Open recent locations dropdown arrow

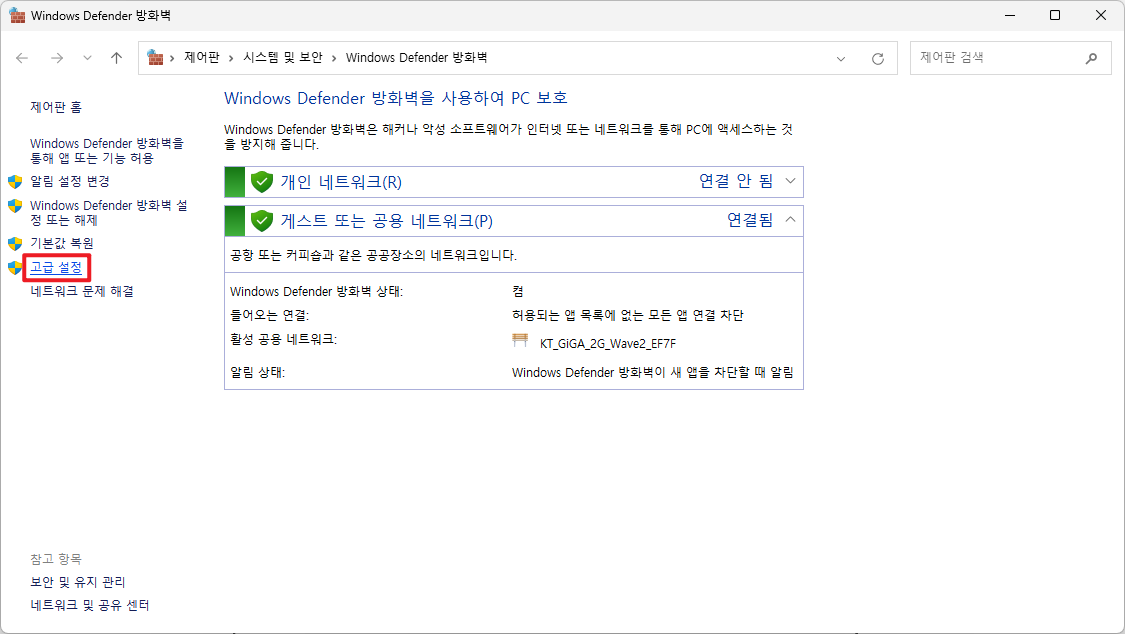coord(87,58)
